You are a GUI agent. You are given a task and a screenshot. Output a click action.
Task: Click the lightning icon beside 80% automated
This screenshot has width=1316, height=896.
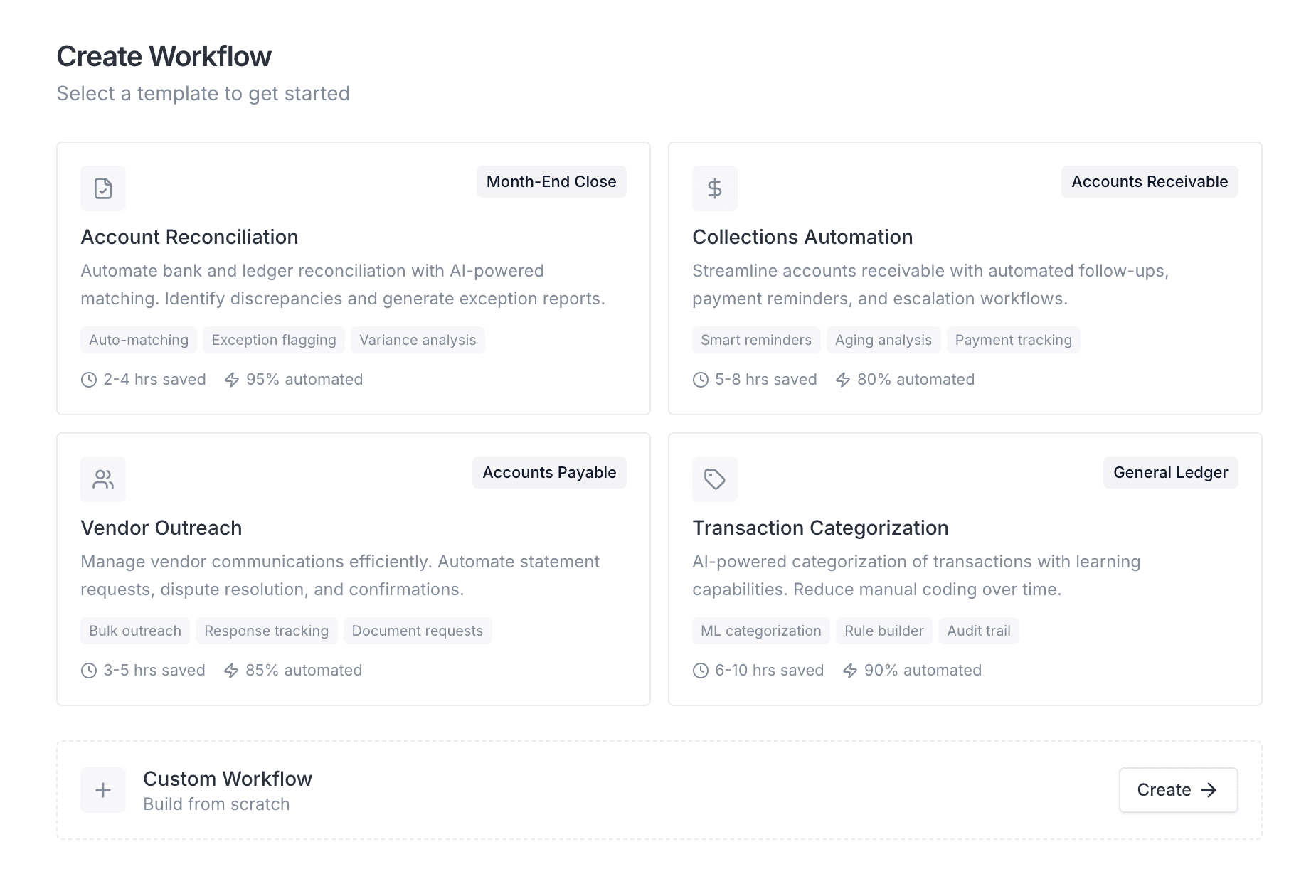843,380
